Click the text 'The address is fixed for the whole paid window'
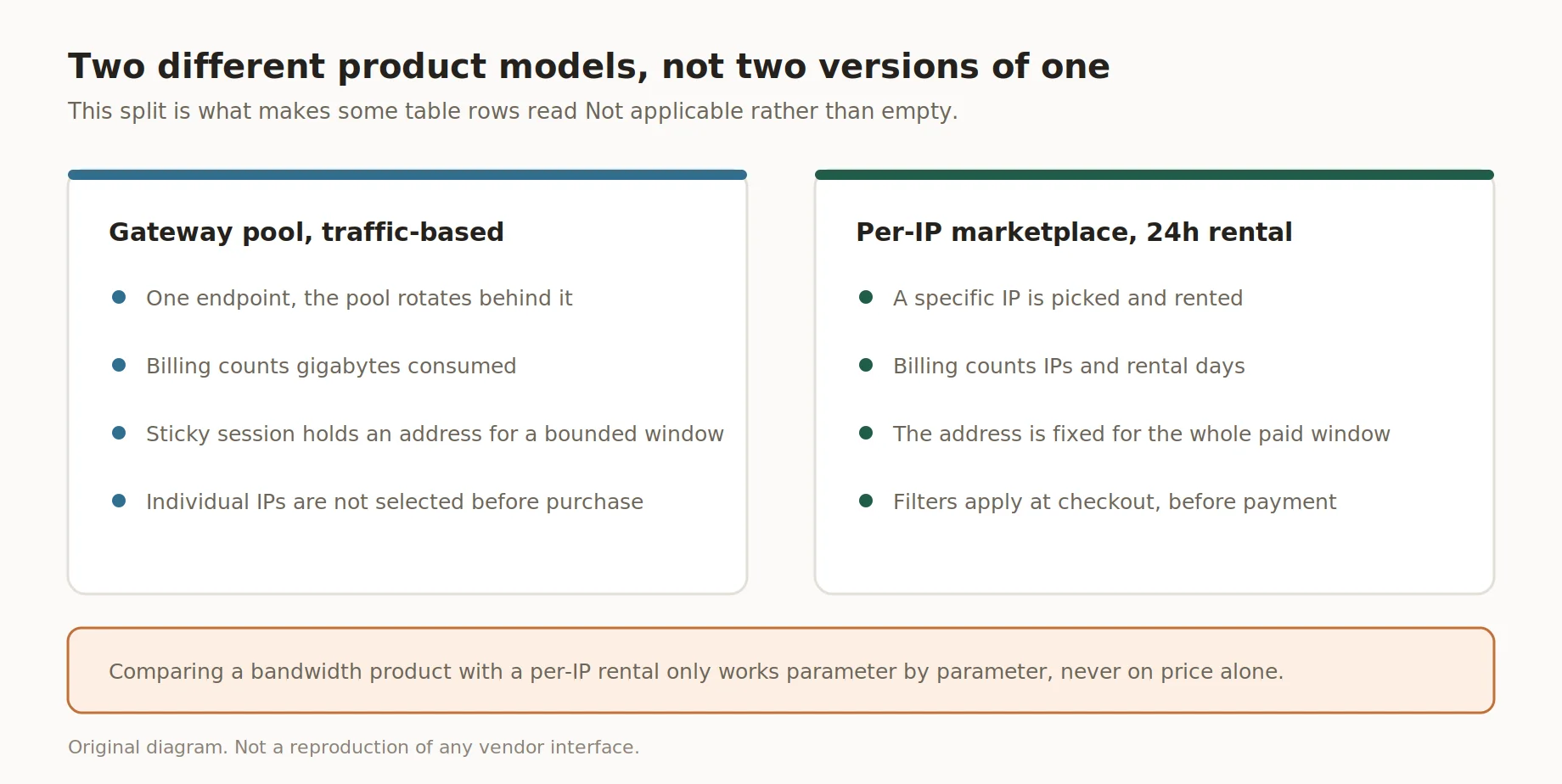Image resolution: width=1562 pixels, height=784 pixels. click(x=1142, y=434)
